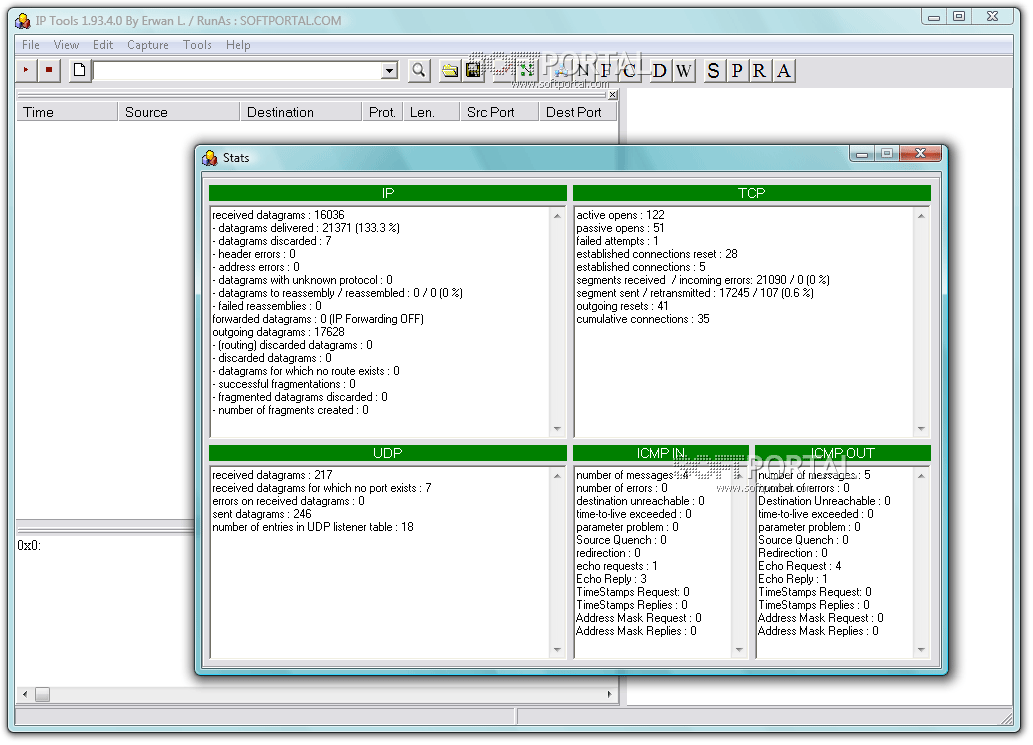Click the green UDP section header

coord(387,453)
